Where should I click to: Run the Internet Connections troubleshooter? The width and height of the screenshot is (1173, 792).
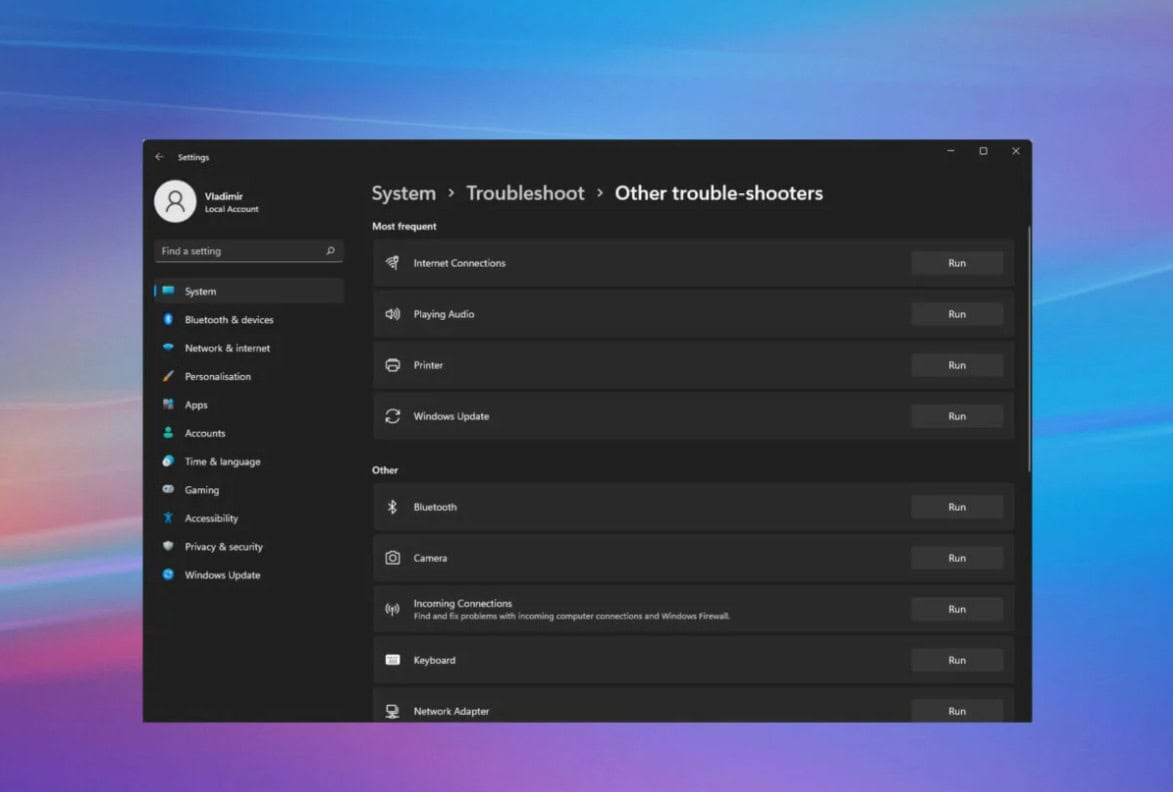tap(957, 263)
